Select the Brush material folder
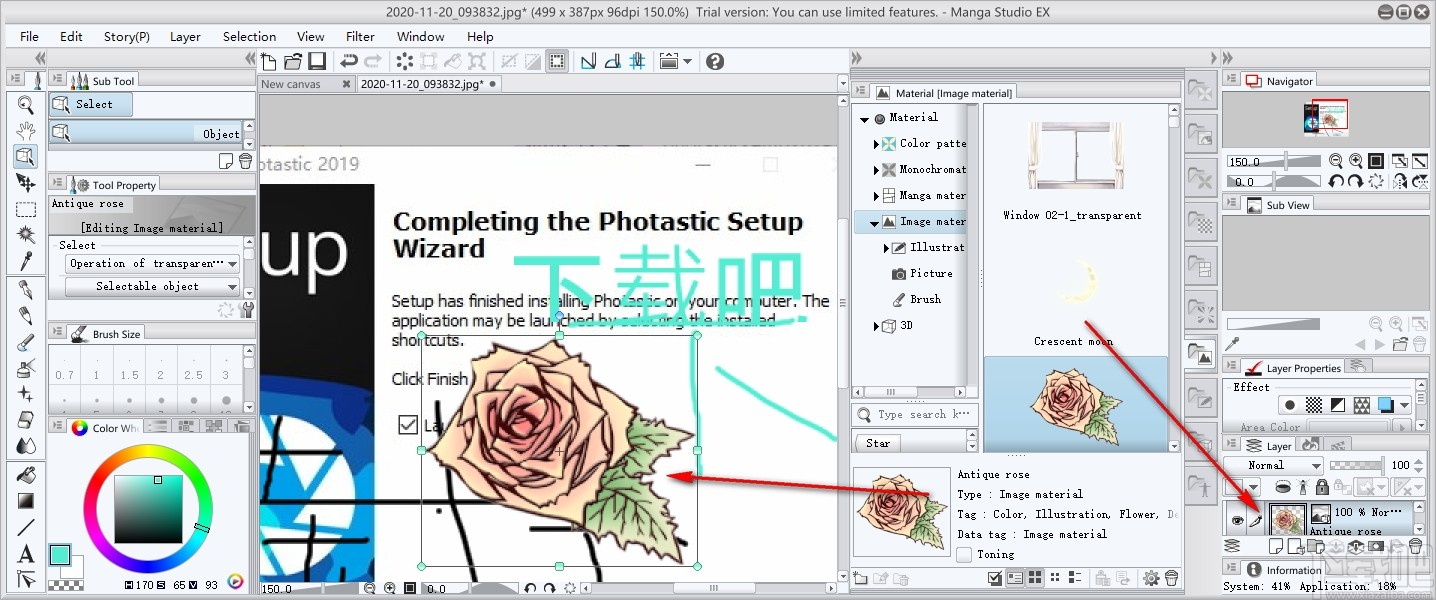This screenshot has height=600, width=1436. (x=925, y=299)
